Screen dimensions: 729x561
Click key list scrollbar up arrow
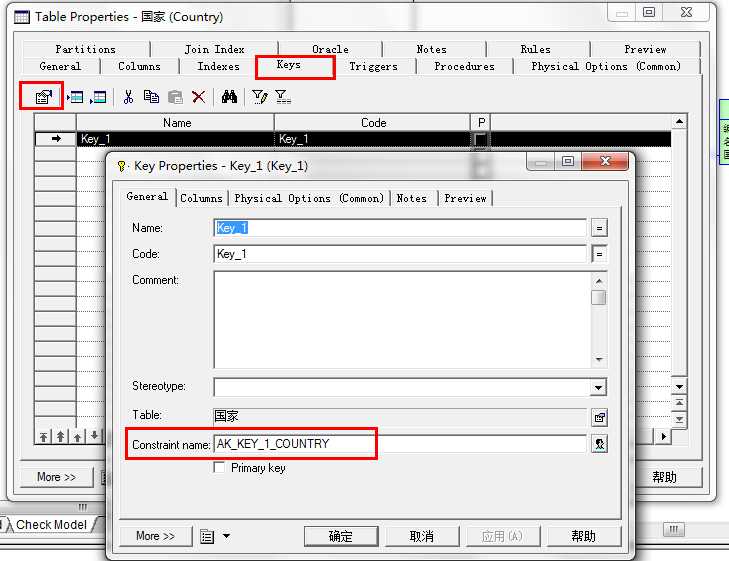click(679, 122)
